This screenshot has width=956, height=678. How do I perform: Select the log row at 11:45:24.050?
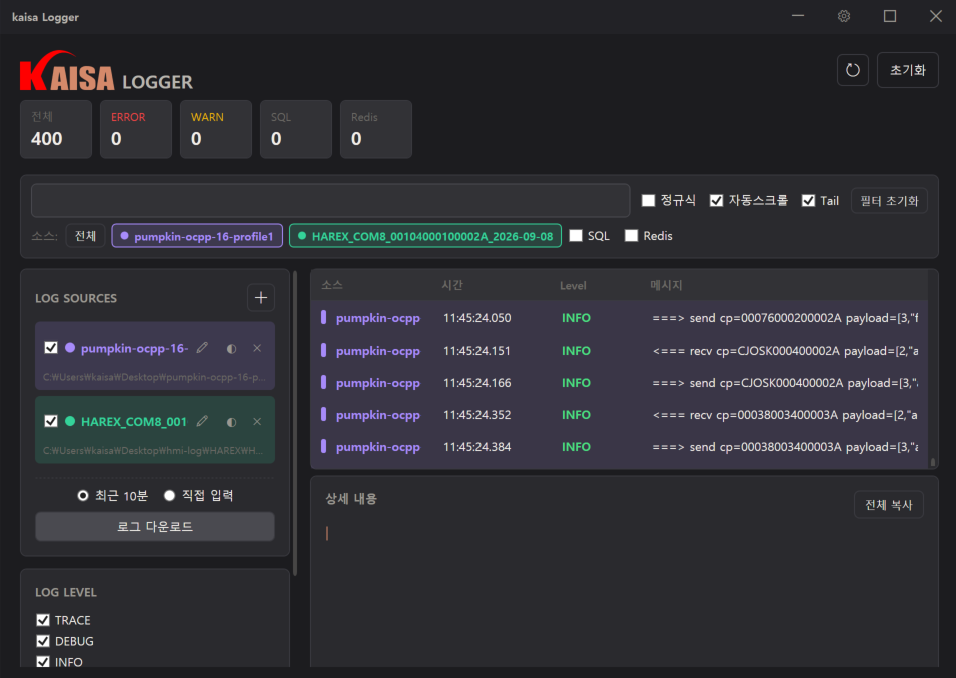click(x=619, y=318)
